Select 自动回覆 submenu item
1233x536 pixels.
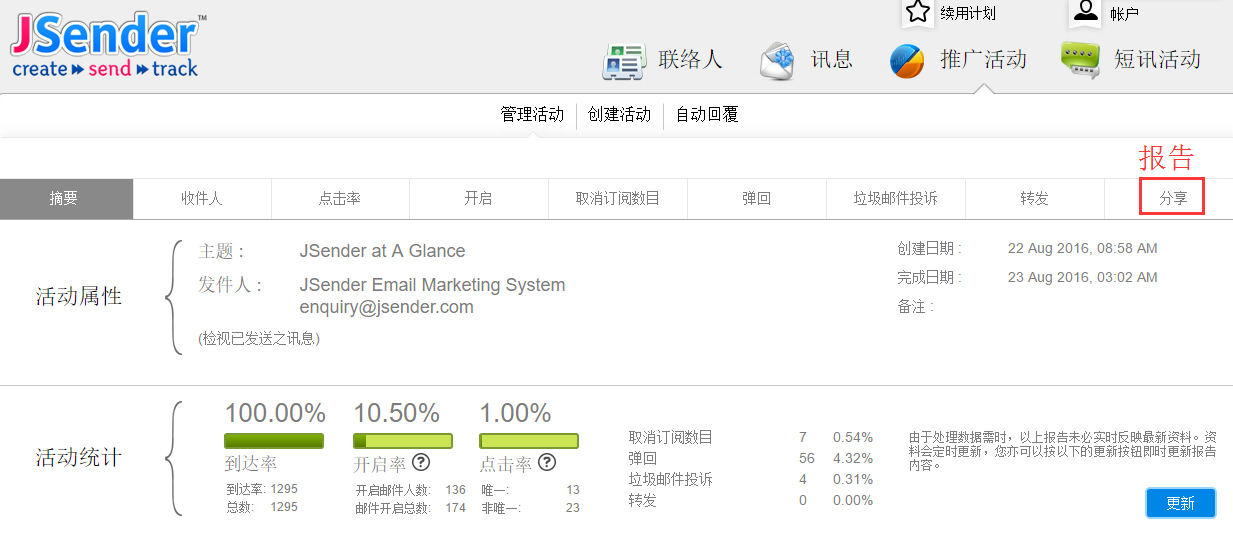[706, 115]
